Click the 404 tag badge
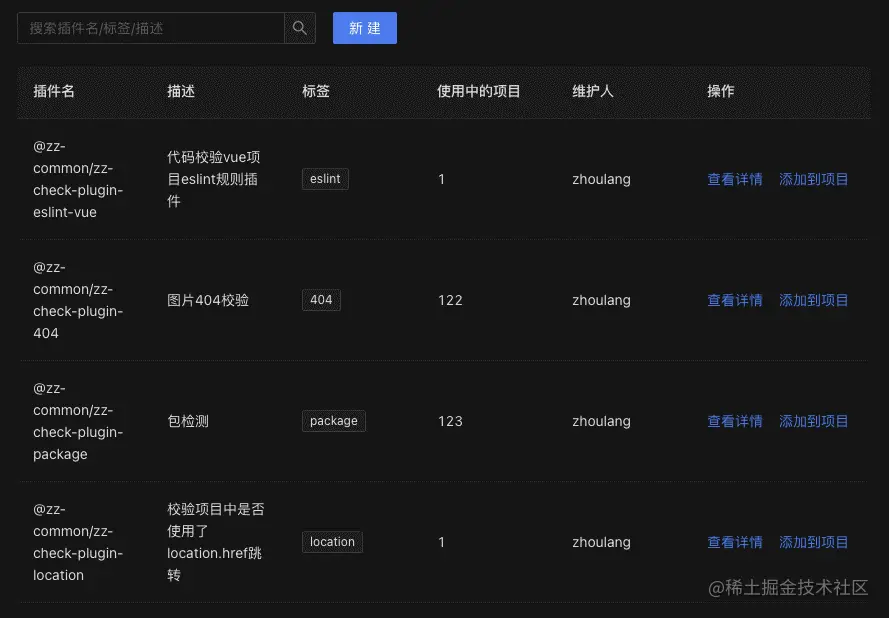This screenshot has width=889, height=618. click(321, 300)
